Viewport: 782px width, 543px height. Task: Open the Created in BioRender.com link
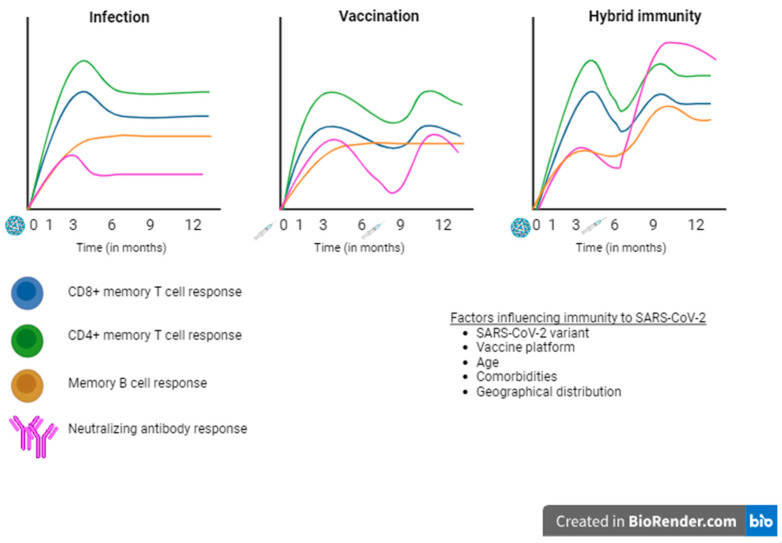pyautogui.click(x=646, y=522)
